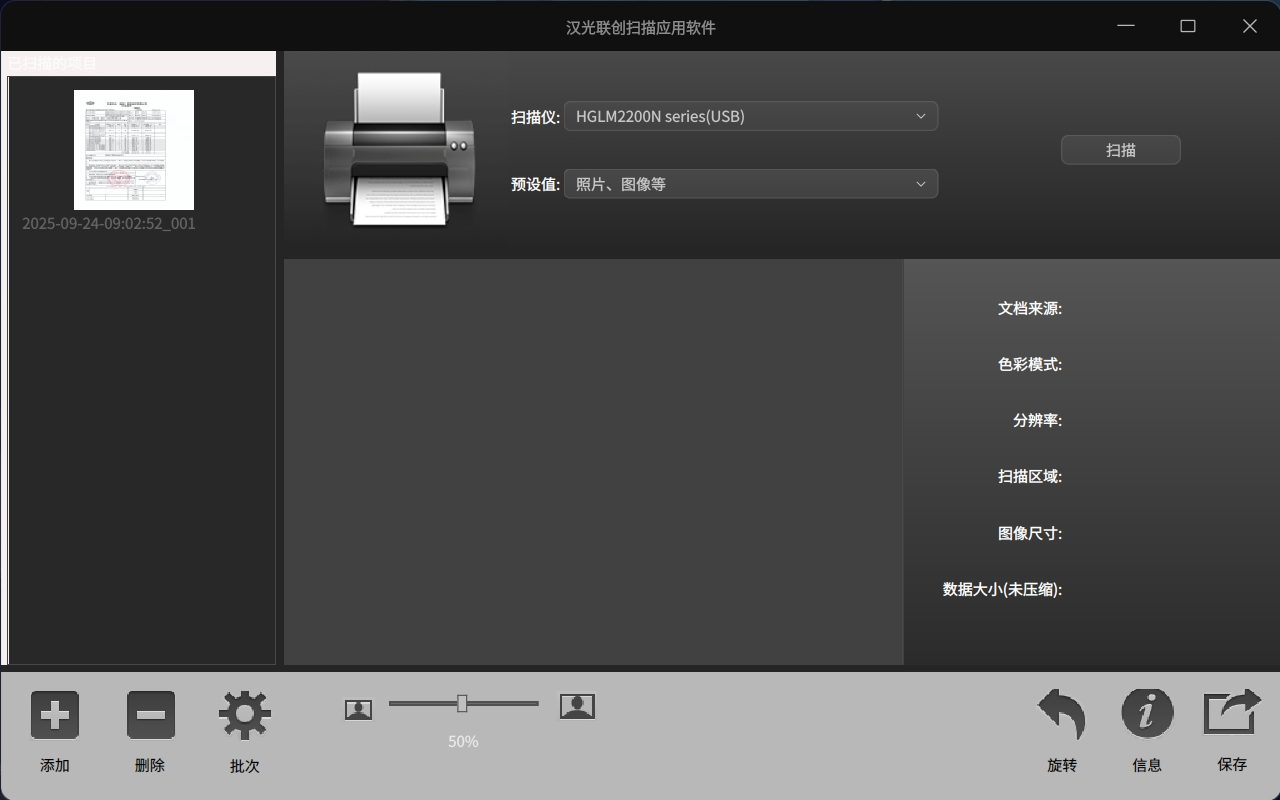Screen dimensions: 1280x800
Task: Click the empty scan preview area
Action: (593, 461)
